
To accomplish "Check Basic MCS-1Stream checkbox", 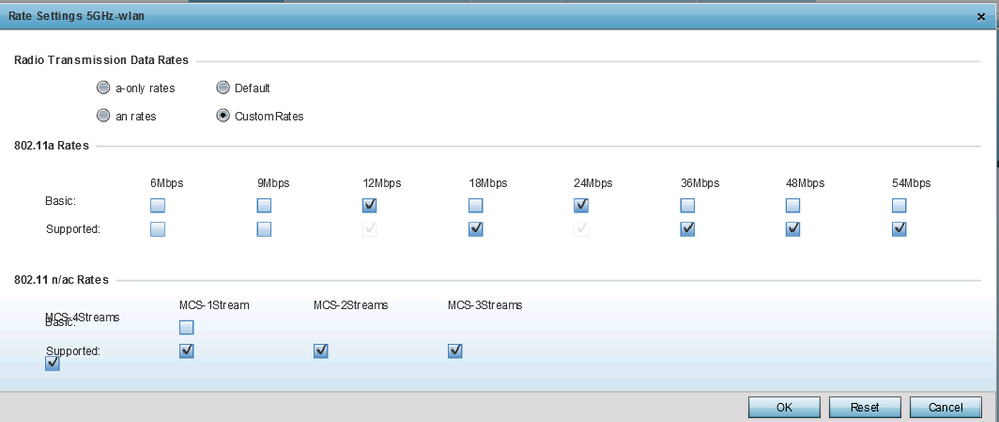I will click(186, 327).
